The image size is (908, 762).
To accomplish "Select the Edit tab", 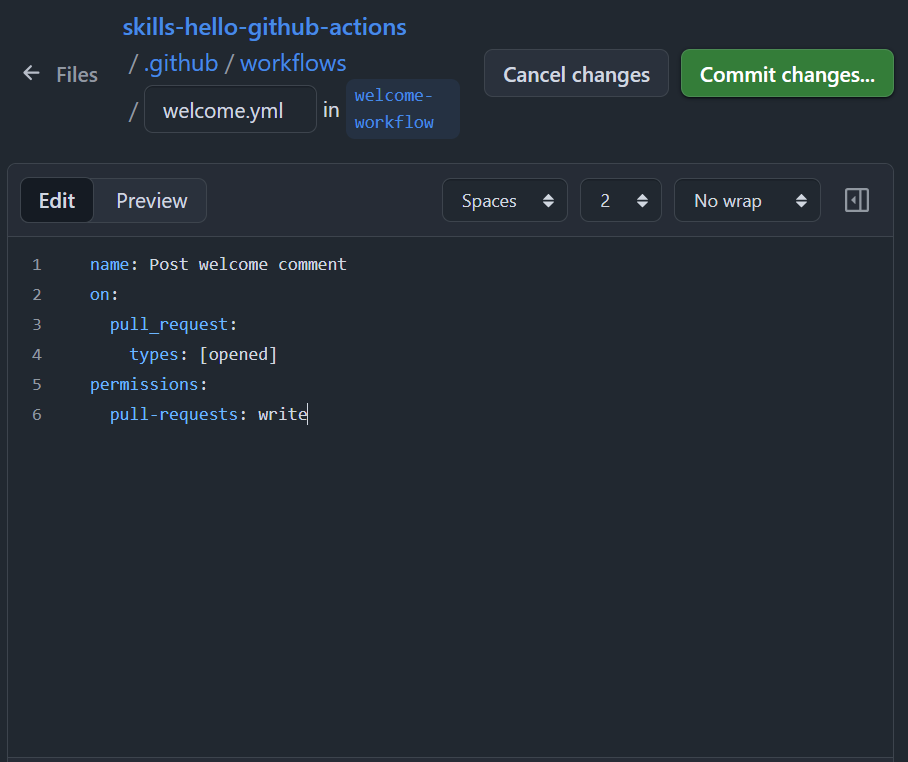I will 57,200.
